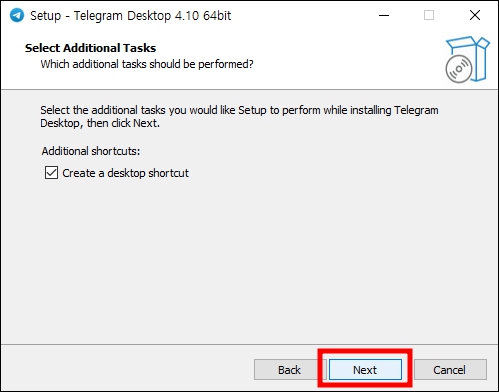Close the setup window with X
The width and height of the screenshot is (499, 392).
[475, 15]
